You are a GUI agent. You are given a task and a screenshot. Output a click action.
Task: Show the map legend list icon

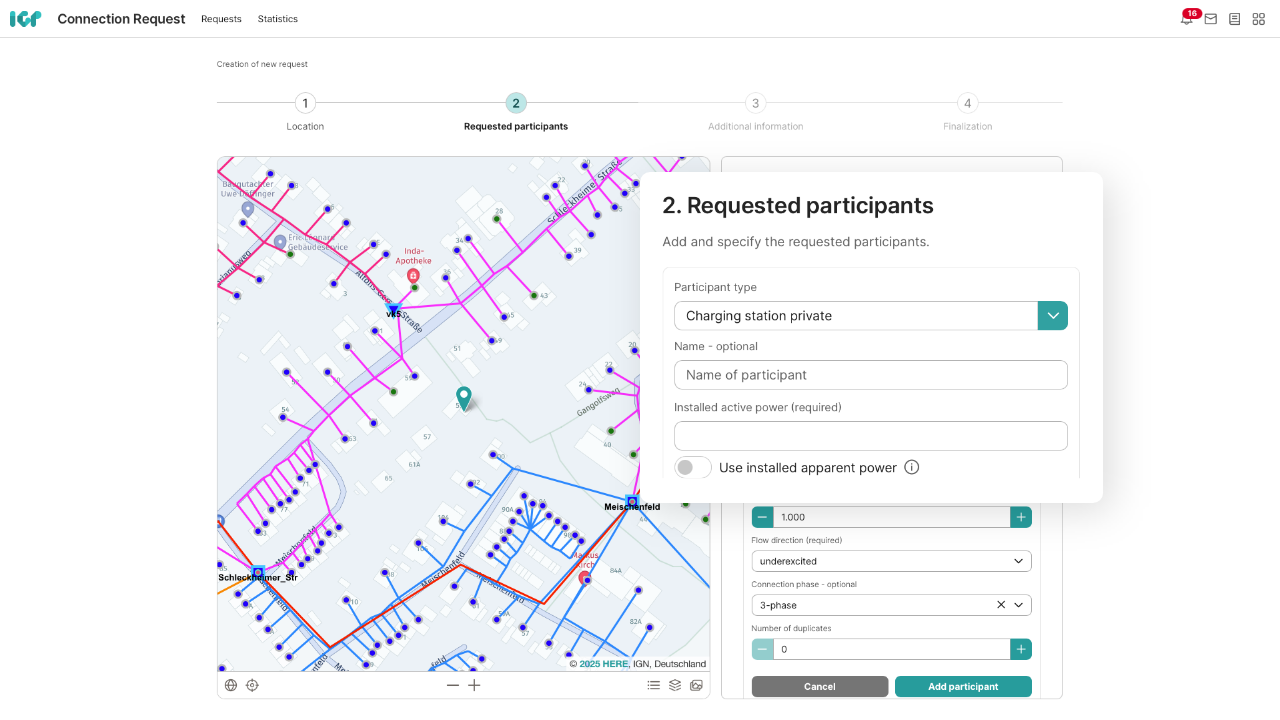pyautogui.click(x=653, y=685)
